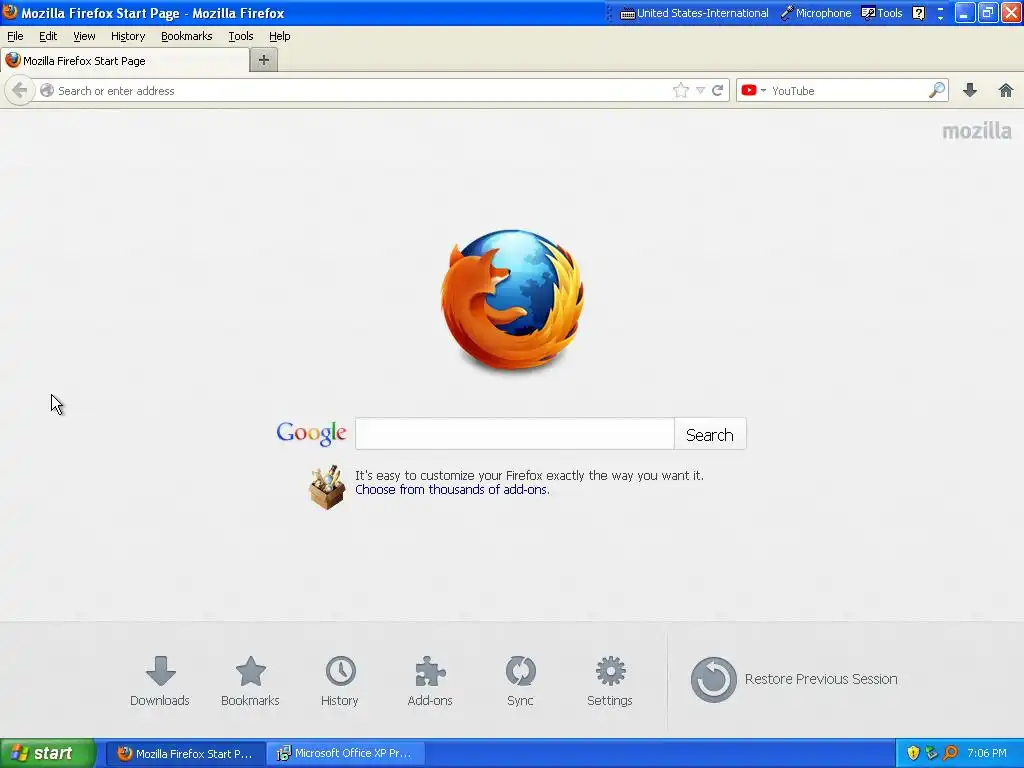Click the globe identity icon in address bar
Image resolution: width=1024 pixels, height=768 pixels.
pyautogui.click(x=46, y=90)
